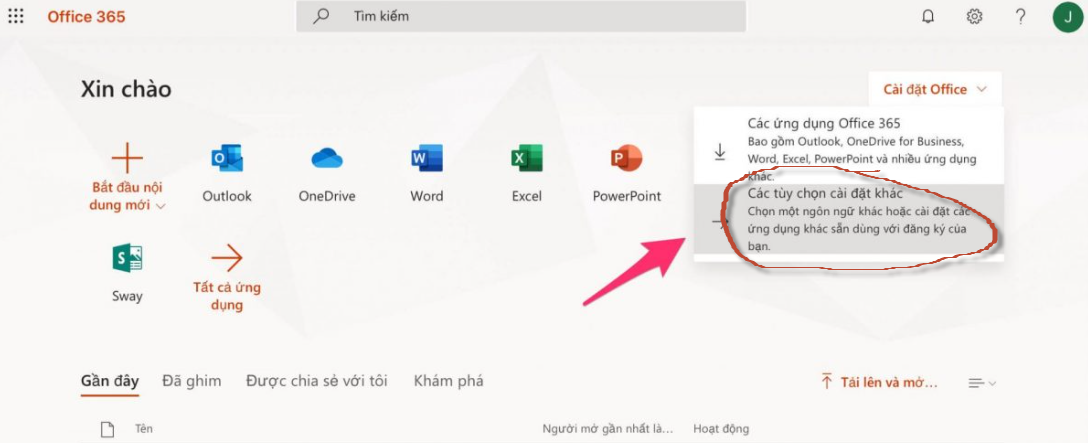1088x443 pixels.
Task: Select Các tùy chọn cài đặt khác
Action: tap(848, 219)
